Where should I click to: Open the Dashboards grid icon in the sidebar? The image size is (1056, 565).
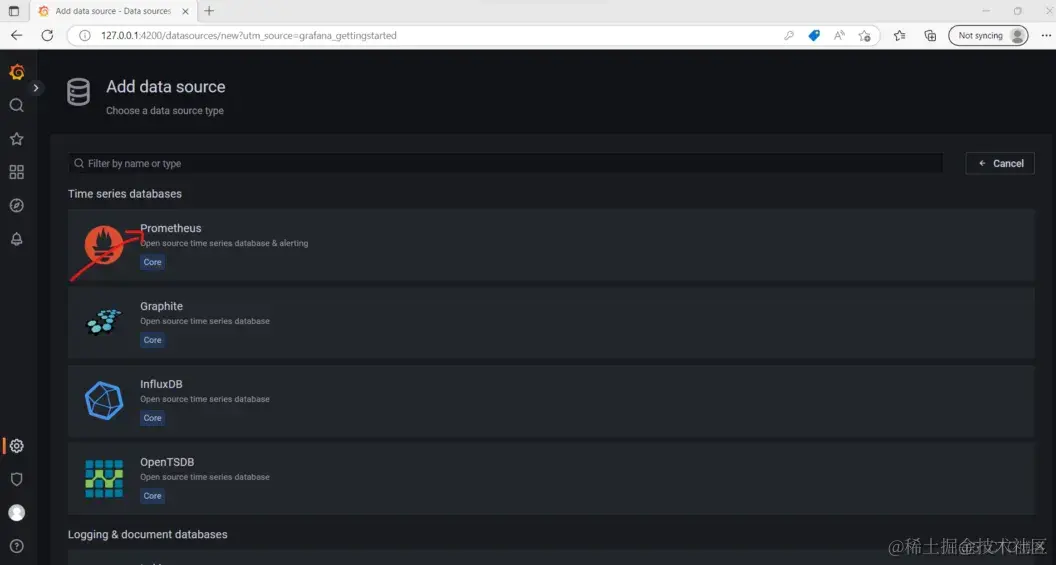[x=17, y=172]
